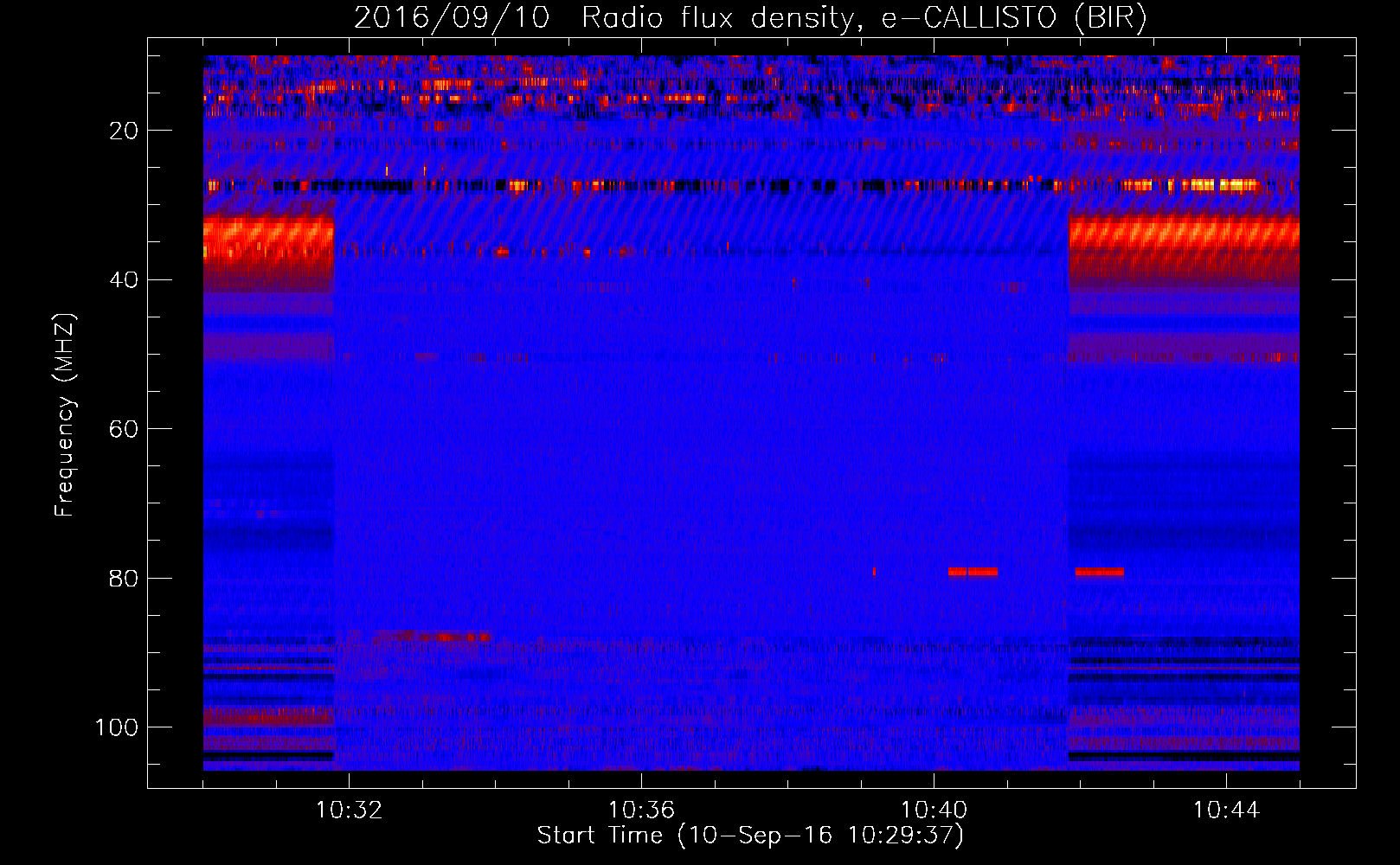The image size is (1400, 865).
Task: Click the '10:40' time tick label
Action: 934,811
